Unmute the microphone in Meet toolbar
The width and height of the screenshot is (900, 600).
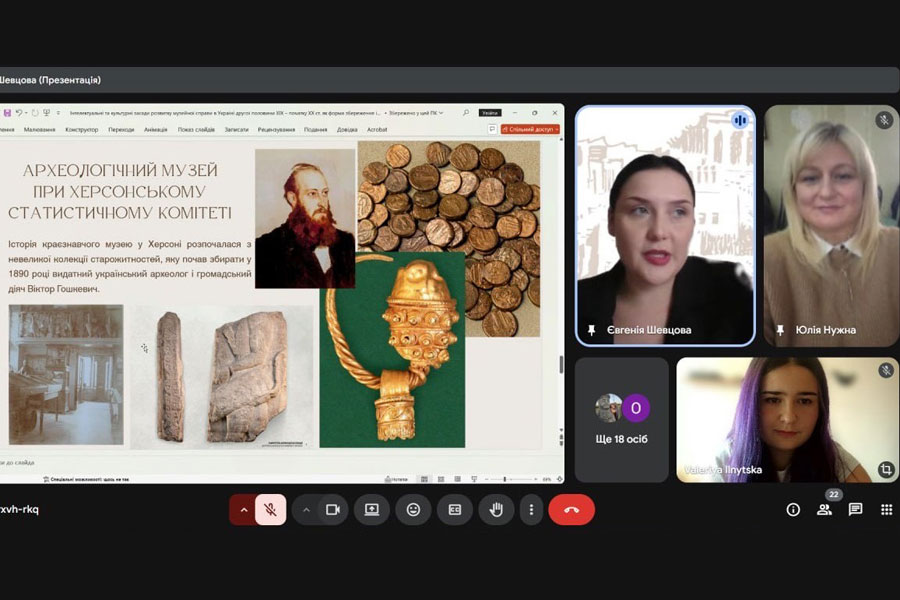(270, 510)
